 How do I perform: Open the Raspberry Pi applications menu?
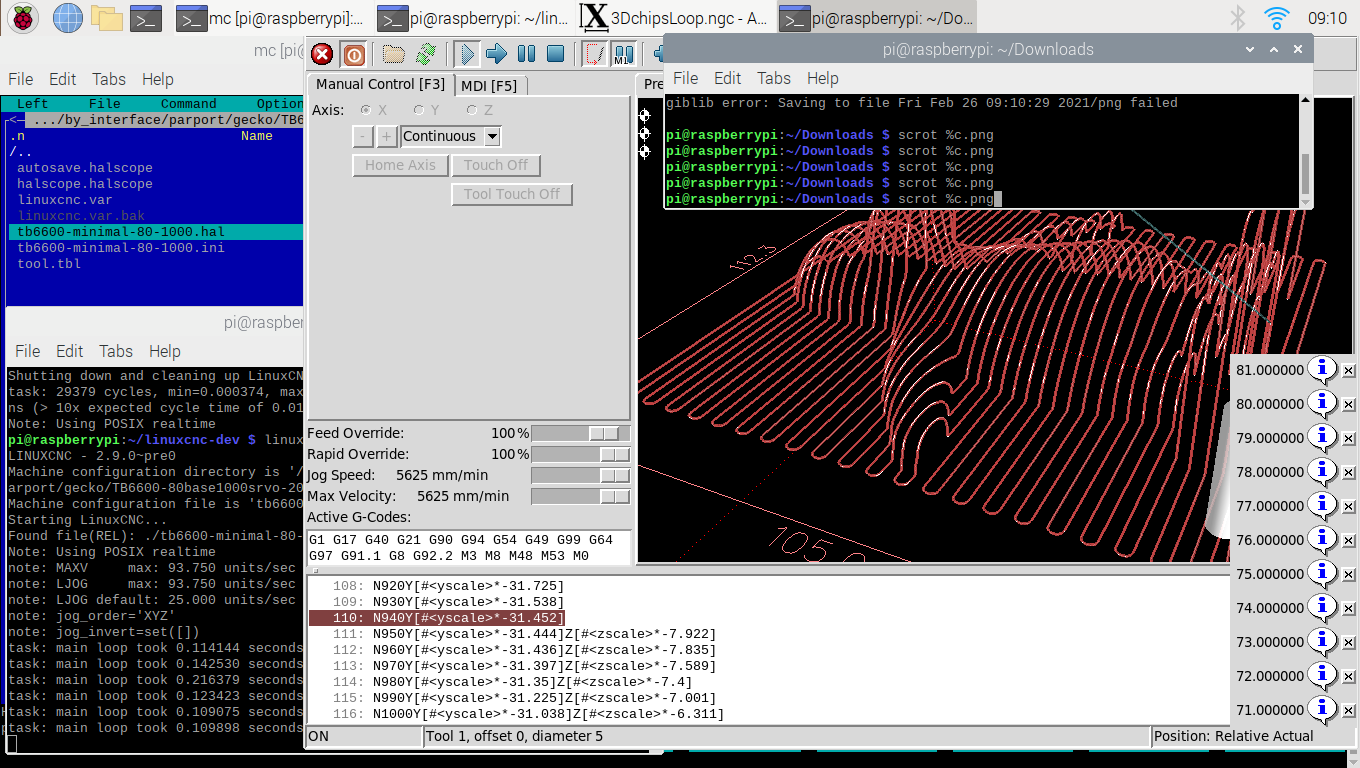pyautogui.click(x=23, y=17)
